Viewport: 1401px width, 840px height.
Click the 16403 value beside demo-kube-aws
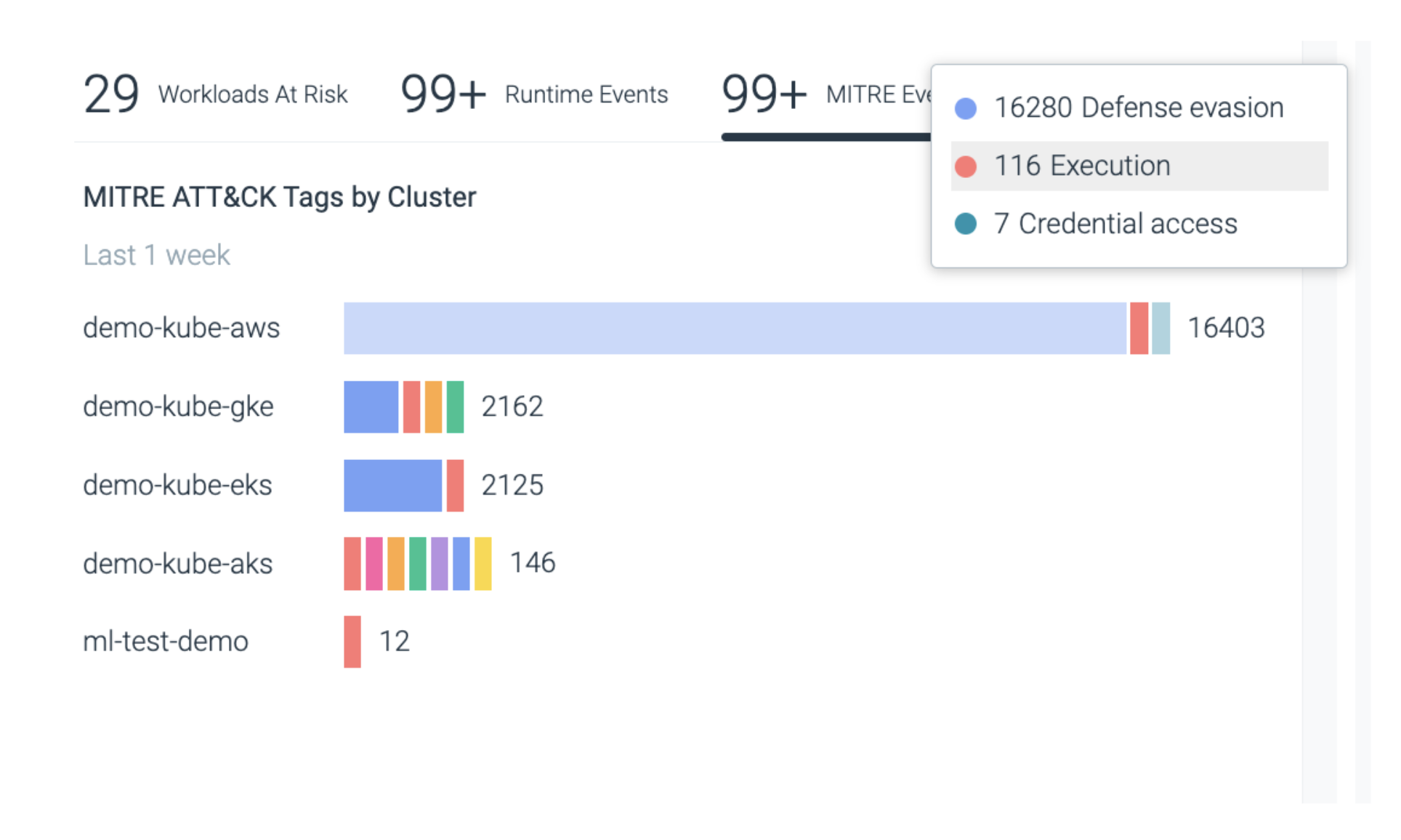[1227, 328]
